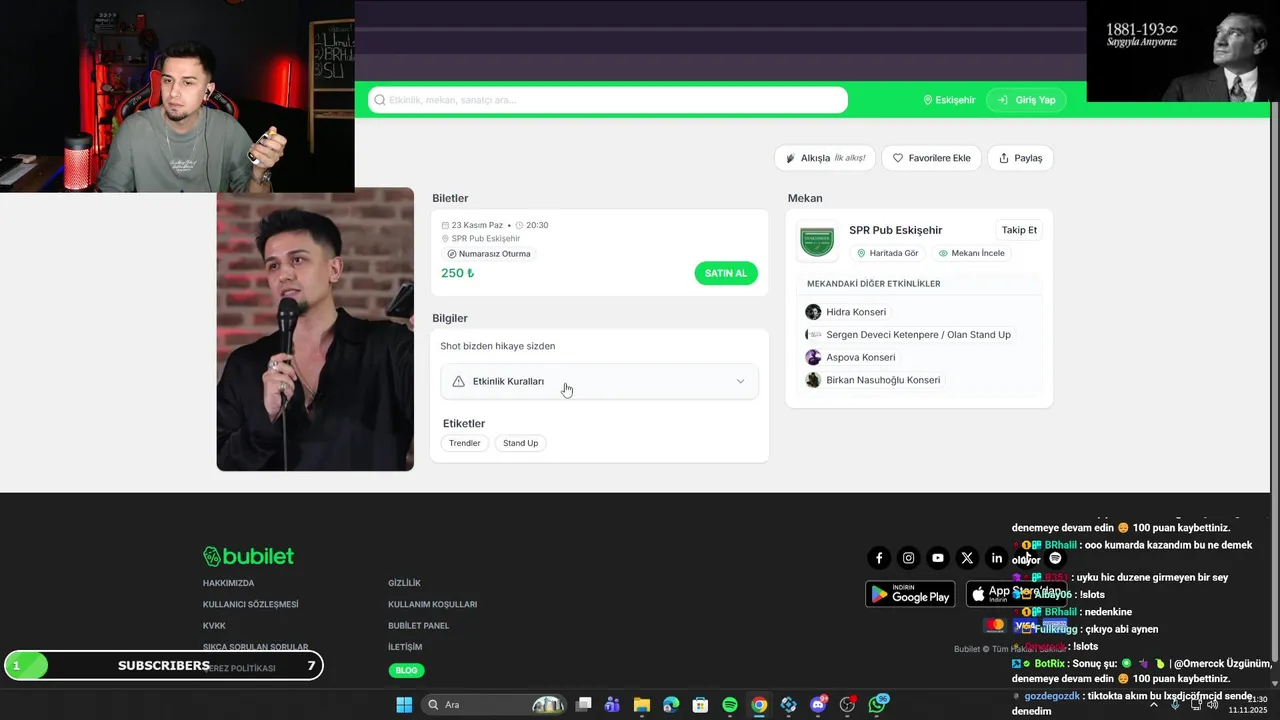Buy ticket with the SATIN AL button
Image resolution: width=1280 pixels, height=720 pixels.
[726, 273]
